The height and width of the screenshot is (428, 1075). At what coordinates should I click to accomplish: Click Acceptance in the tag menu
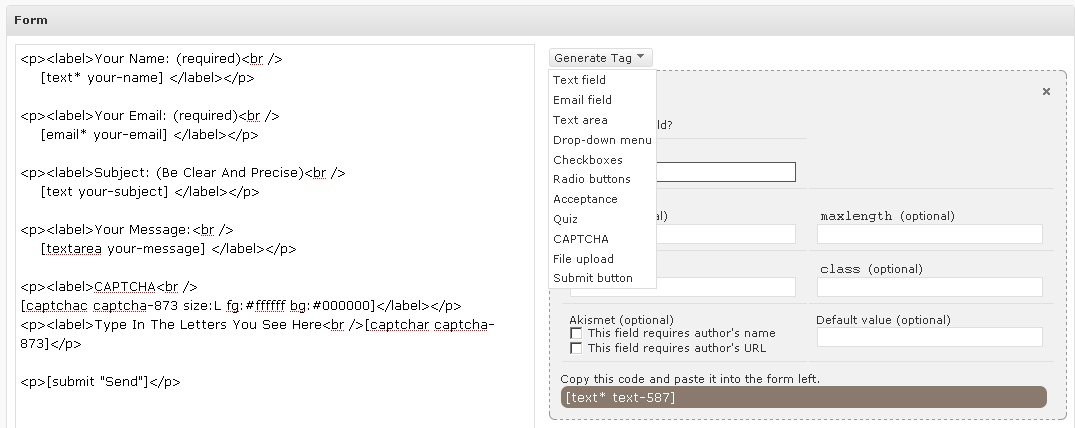tap(585, 199)
